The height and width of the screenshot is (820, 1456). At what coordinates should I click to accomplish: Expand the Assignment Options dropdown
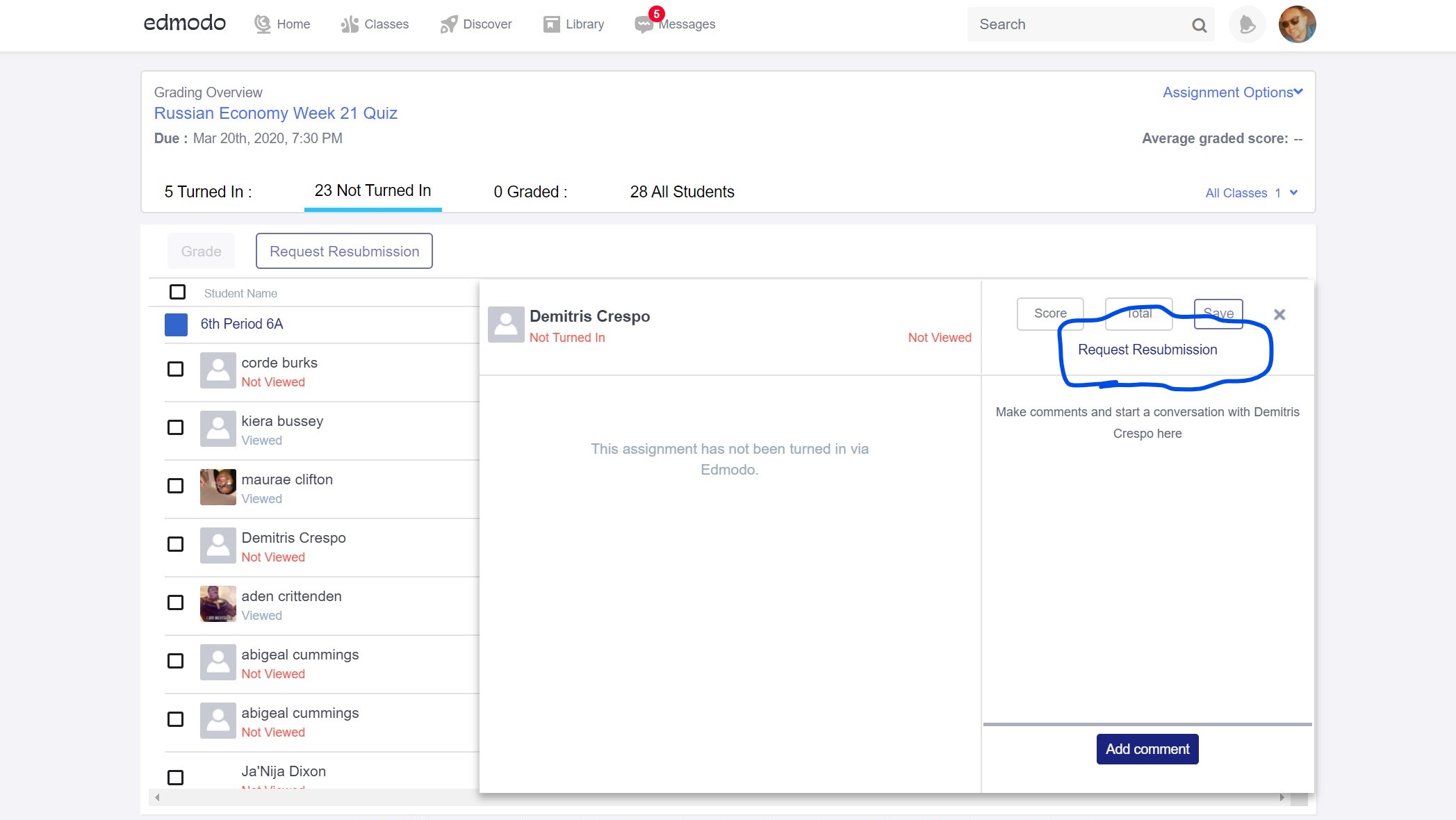1232,92
